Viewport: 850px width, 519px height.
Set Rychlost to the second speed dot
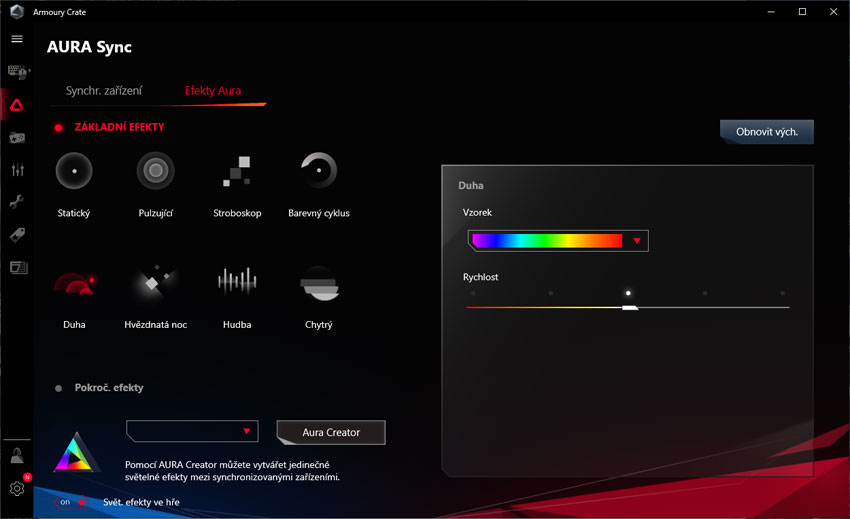pyautogui.click(x=551, y=293)
